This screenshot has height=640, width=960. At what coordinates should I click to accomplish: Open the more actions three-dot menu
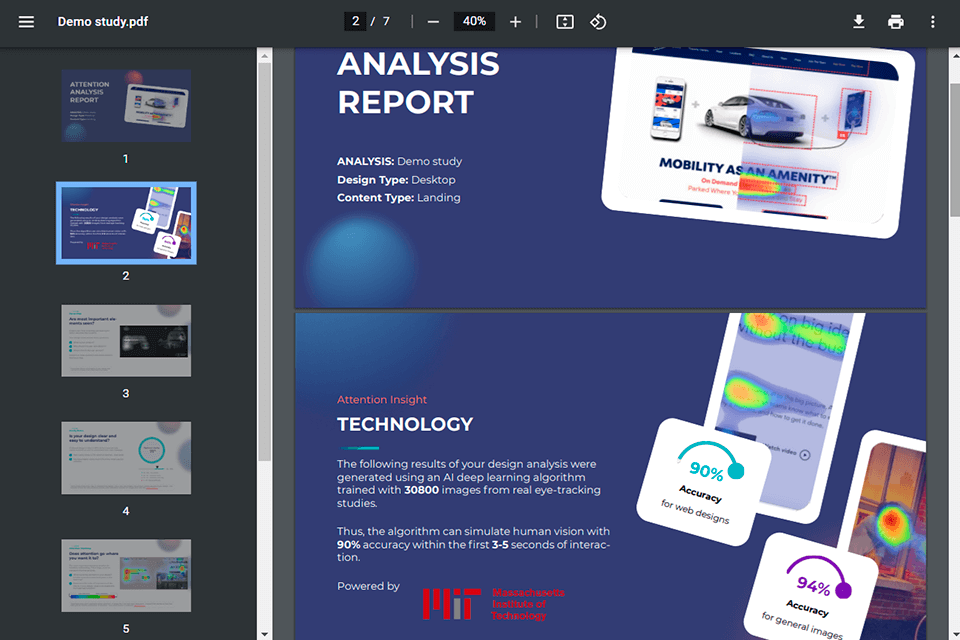[x=932, y=22]
